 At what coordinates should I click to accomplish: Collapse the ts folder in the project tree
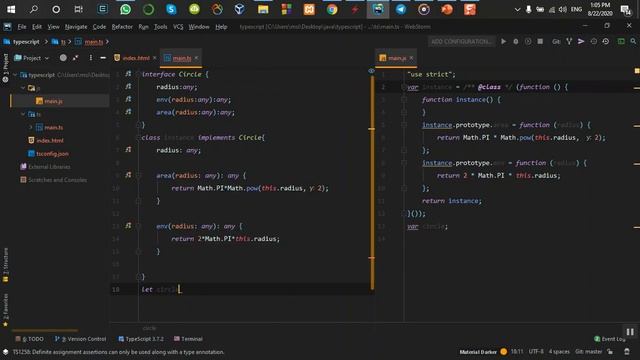(23, 114)
